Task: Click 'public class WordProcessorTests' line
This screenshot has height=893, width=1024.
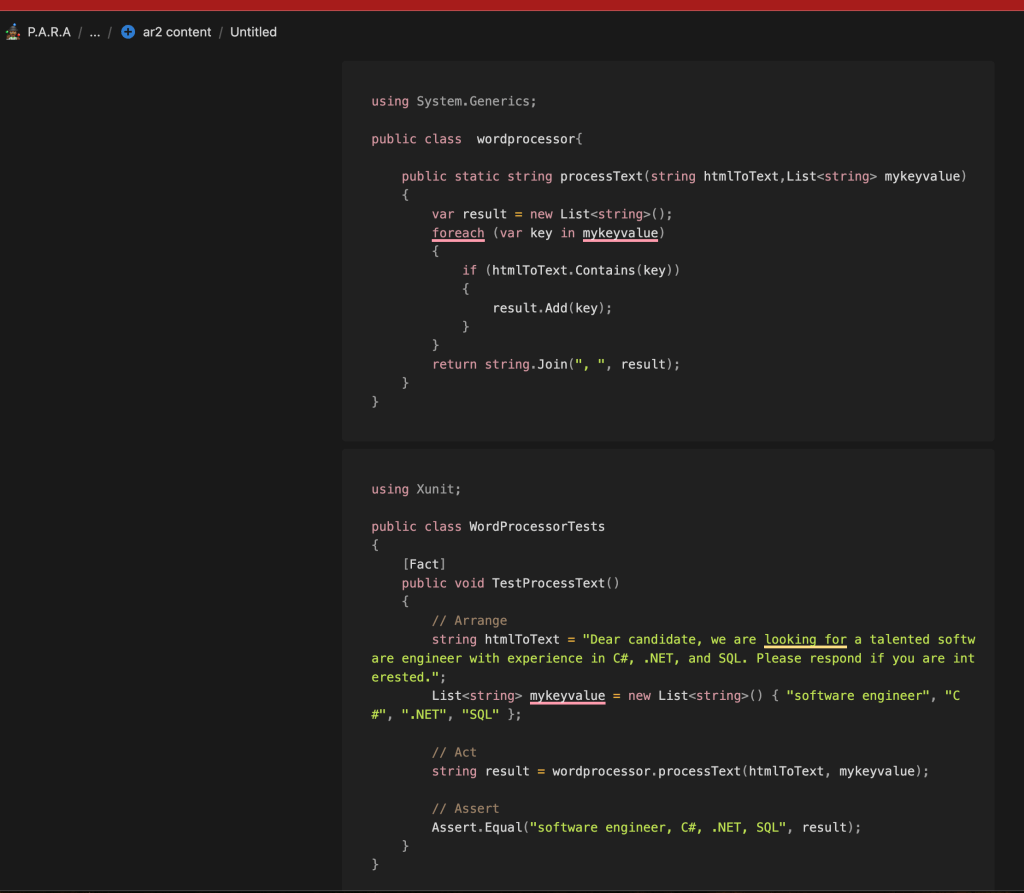Action: (x=488, y=527)
